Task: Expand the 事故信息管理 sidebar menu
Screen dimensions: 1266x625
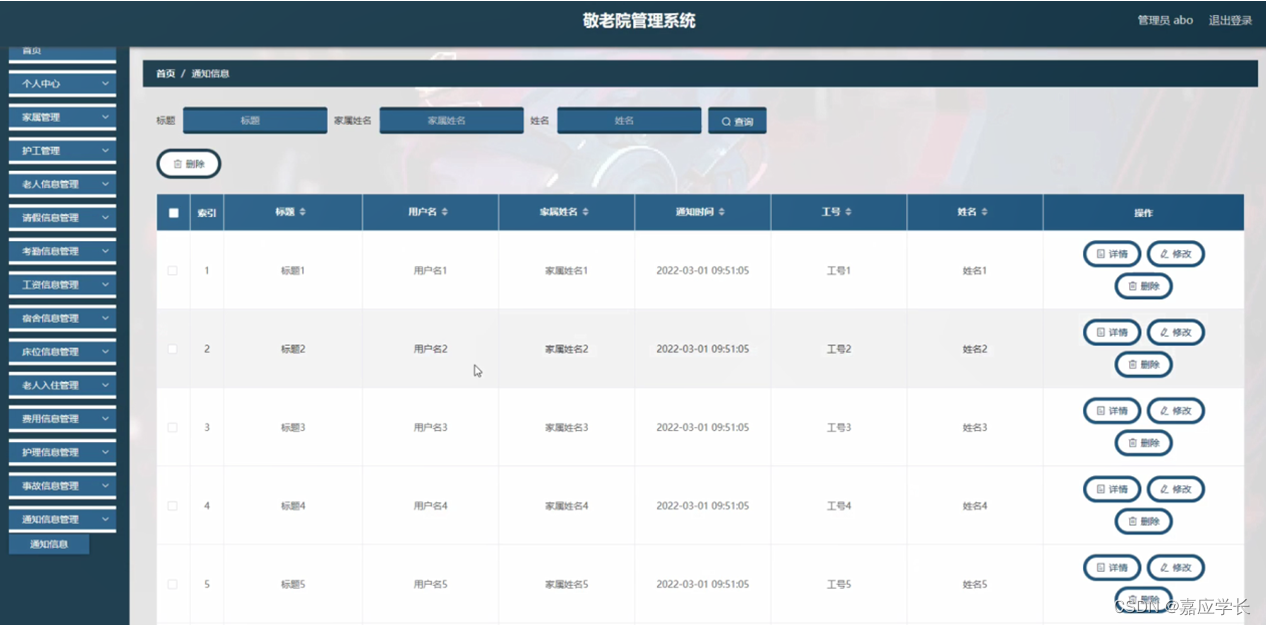Action: pyautogui.click(x=63, y=486)
